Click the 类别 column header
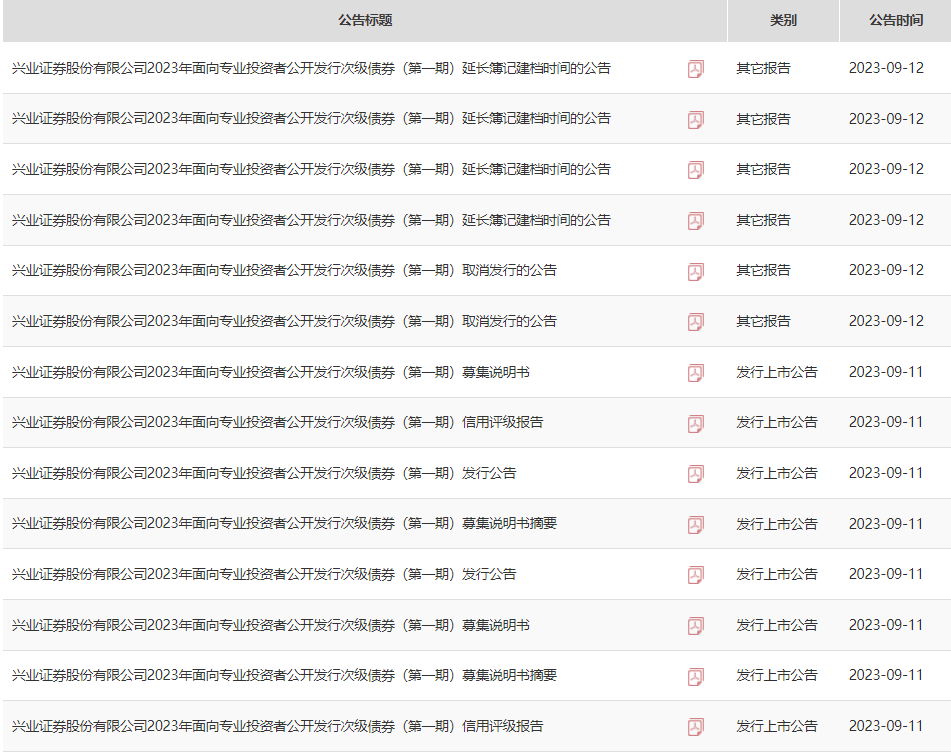The width and height of the screenshot is (951, 754). point(783,21)
